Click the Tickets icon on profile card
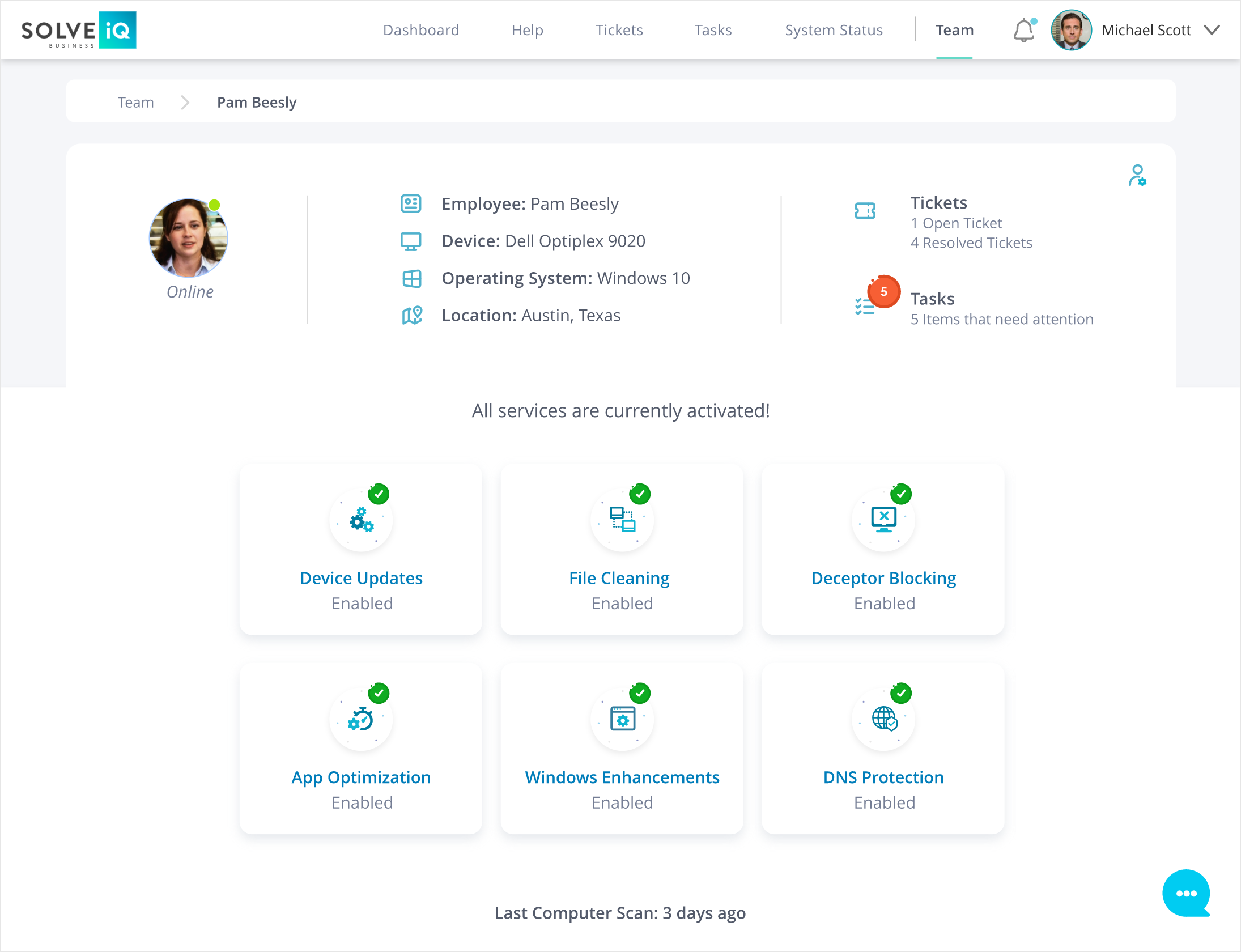Viewport: 1241px width, 952px height. 865,211
